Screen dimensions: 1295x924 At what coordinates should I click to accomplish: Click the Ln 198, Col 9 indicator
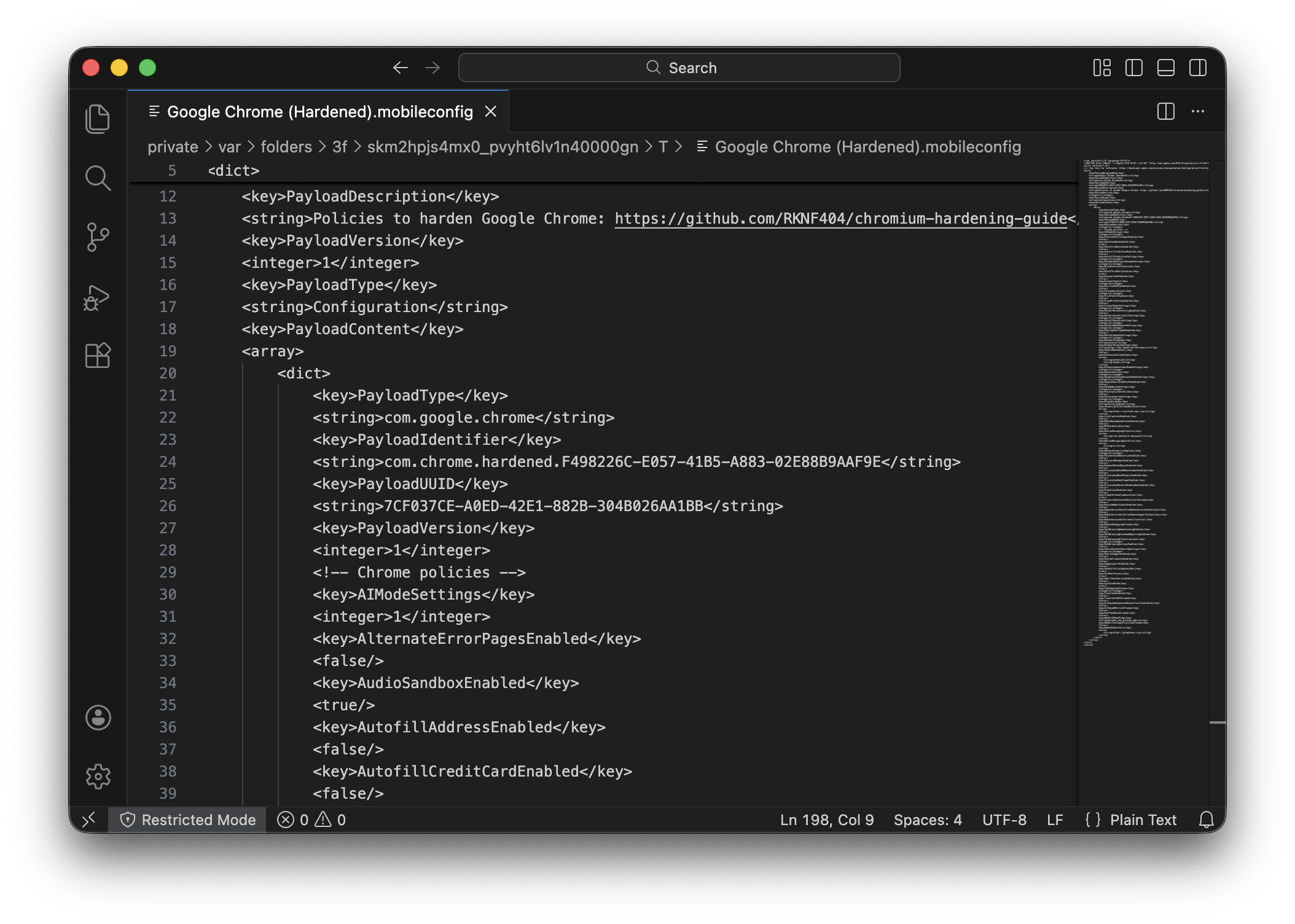pos(827,820)
